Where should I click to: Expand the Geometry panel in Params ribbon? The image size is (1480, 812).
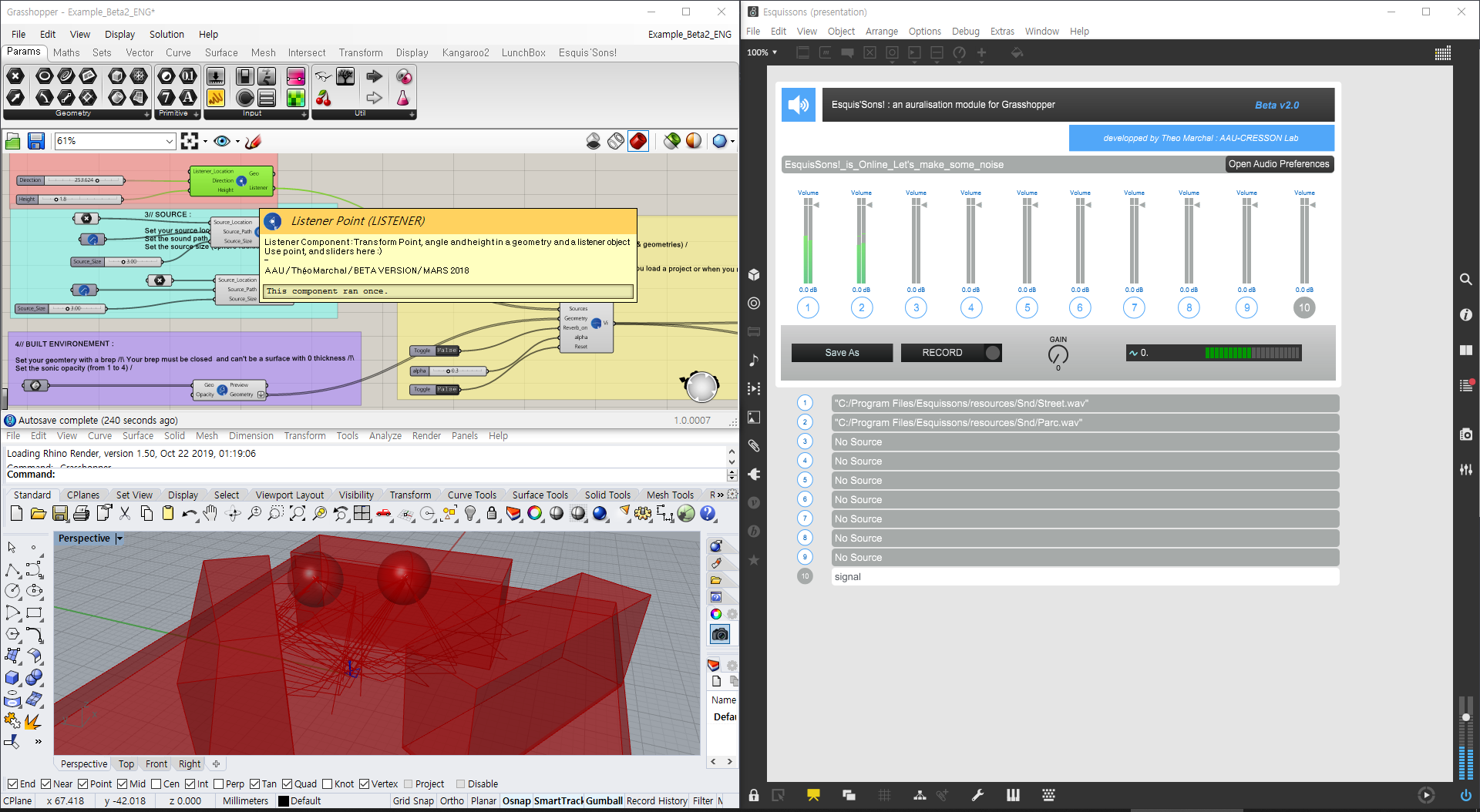(146, 114)
